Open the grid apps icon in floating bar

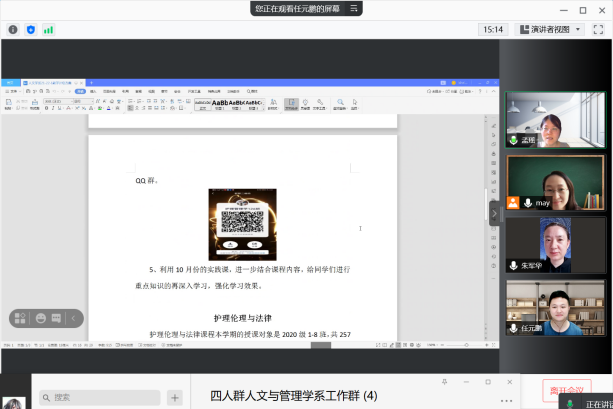tap(19, 318)
